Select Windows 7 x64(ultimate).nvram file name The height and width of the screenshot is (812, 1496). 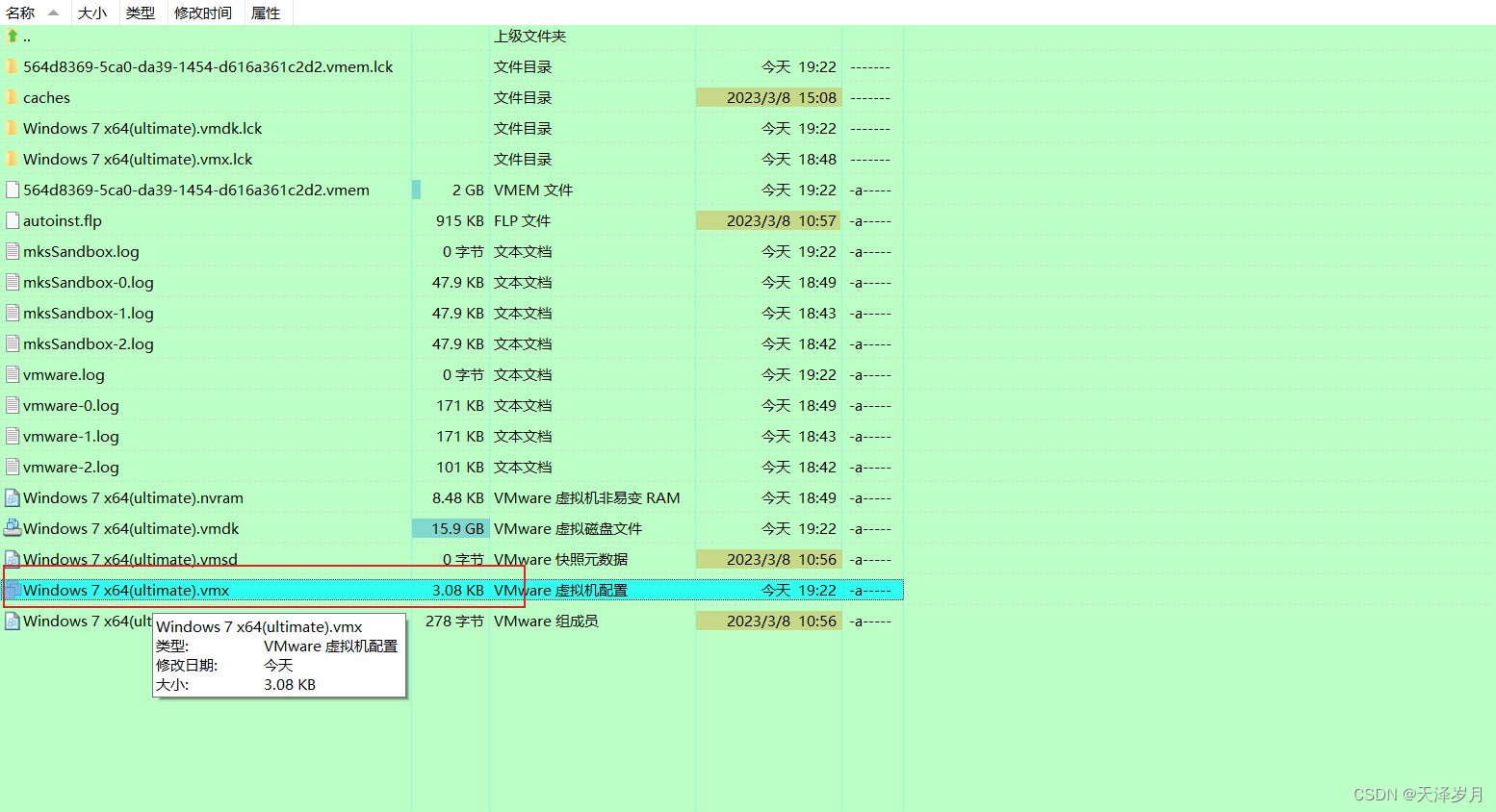133,497
